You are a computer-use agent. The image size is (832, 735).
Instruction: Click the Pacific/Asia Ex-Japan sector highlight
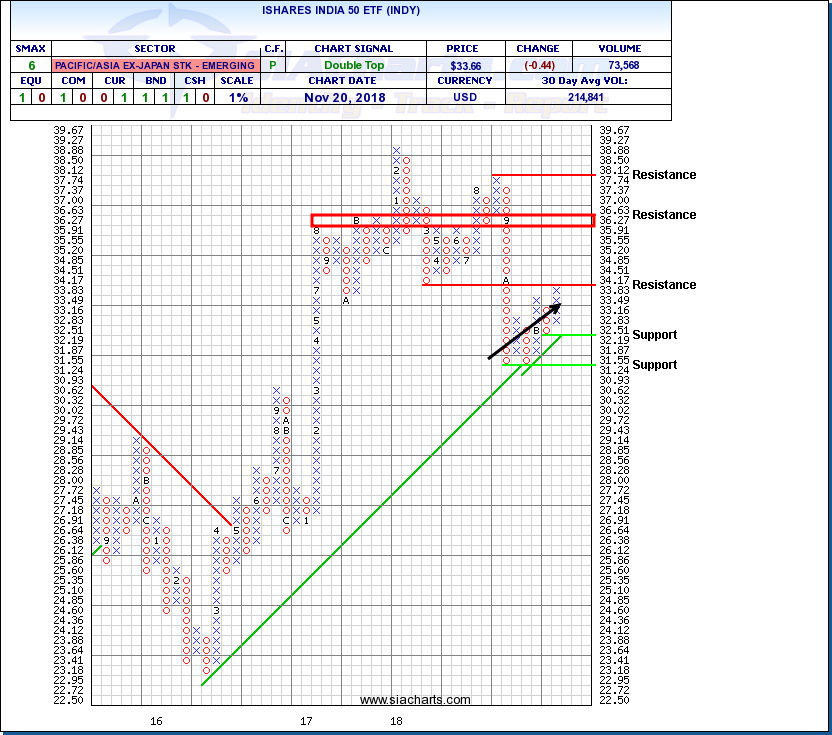[154, 65]
